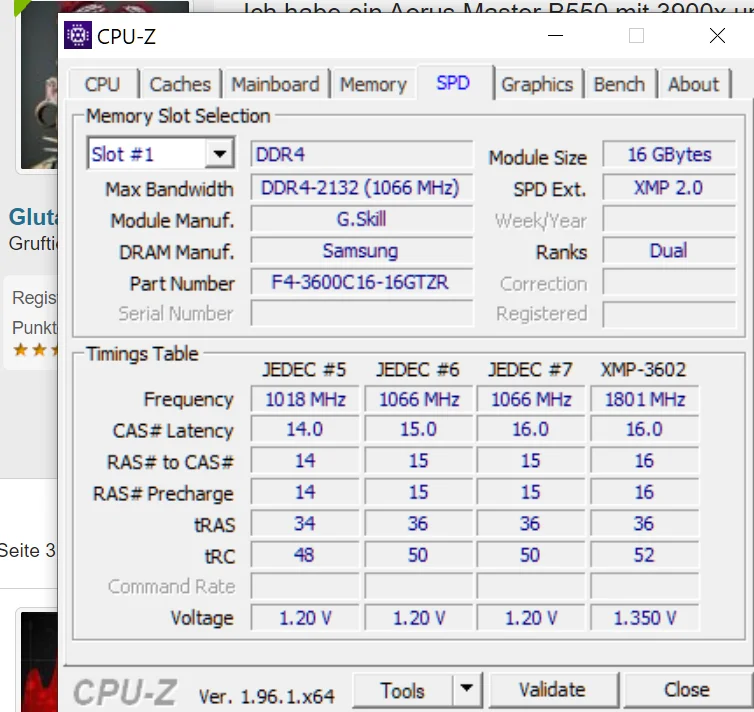Click the Close button at bottom
This screenshot has width=754, height=712.
[687, 690]
